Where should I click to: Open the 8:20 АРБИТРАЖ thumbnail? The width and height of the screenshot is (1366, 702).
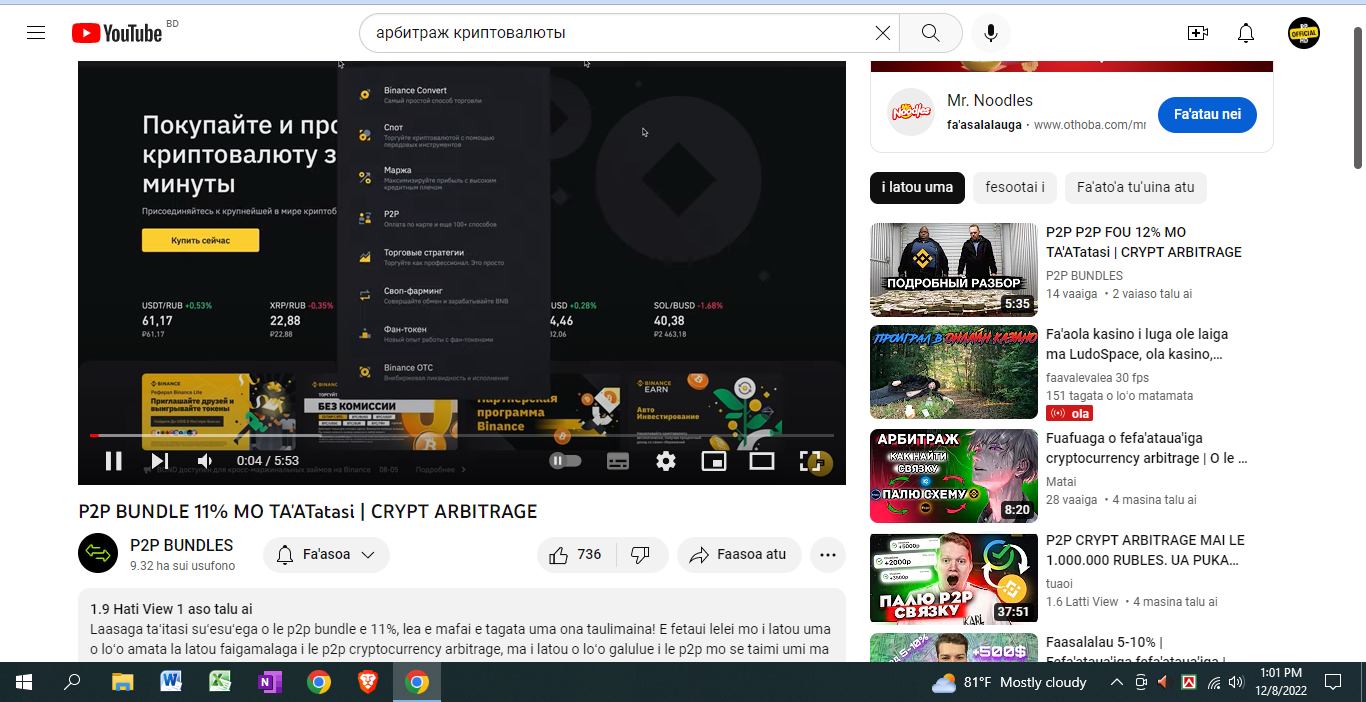pyautogui.click(x=954, y=476)
